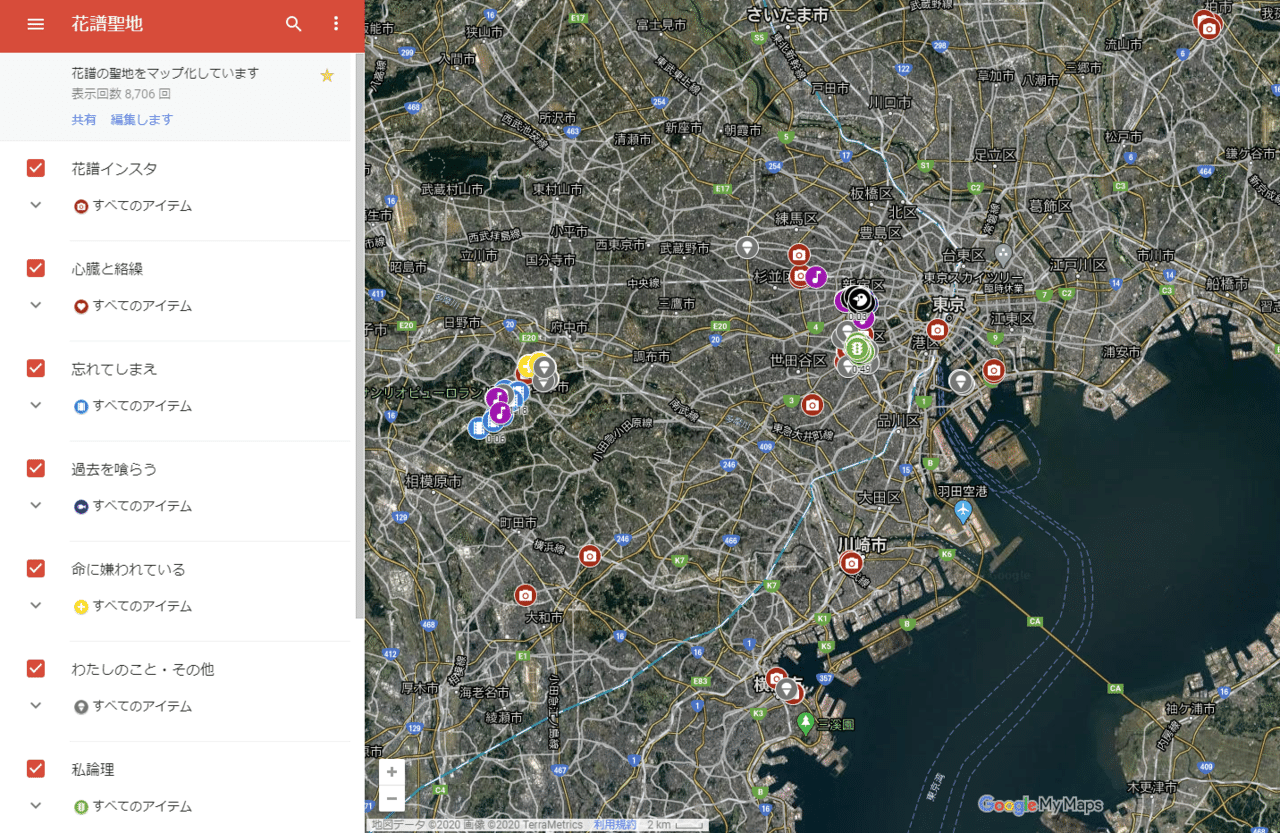Screen dimensions: 1280x833
Task: Select the camera marker above 大和市
Action: pyautogui.click(x=526, y=596)
